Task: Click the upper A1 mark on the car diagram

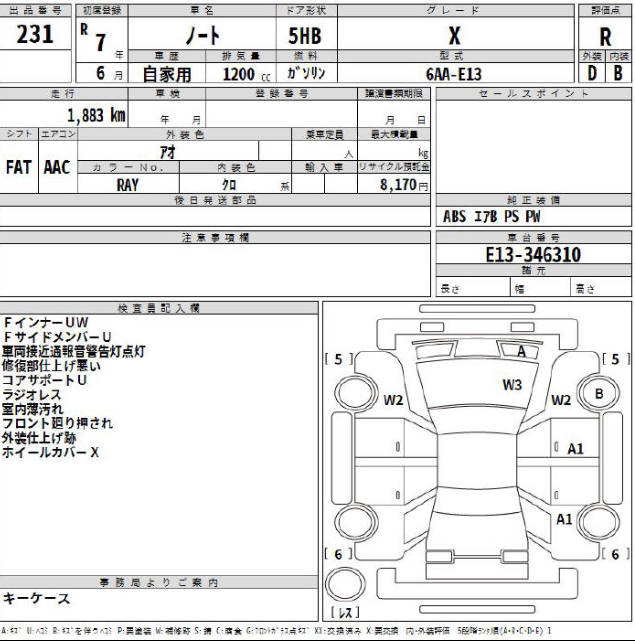Action: 576,449
